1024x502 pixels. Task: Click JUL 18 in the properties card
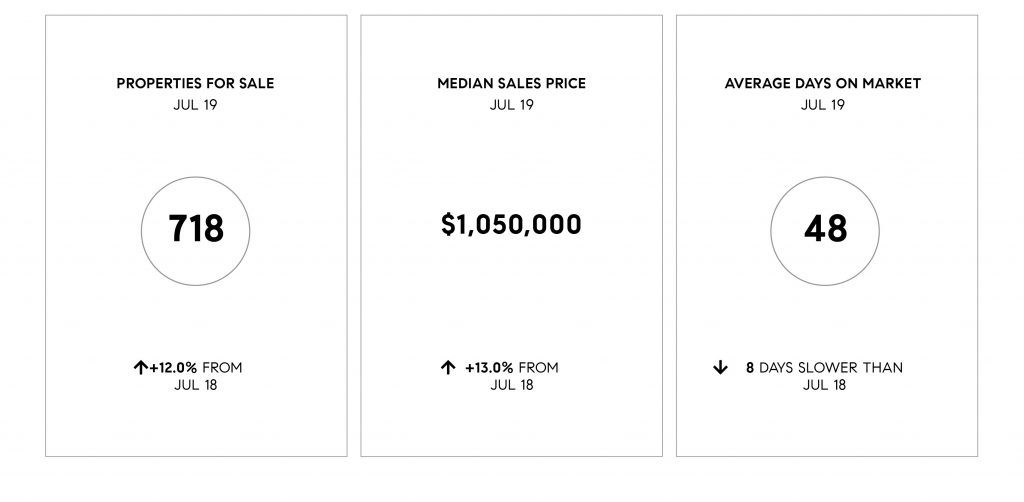[195, 385]
